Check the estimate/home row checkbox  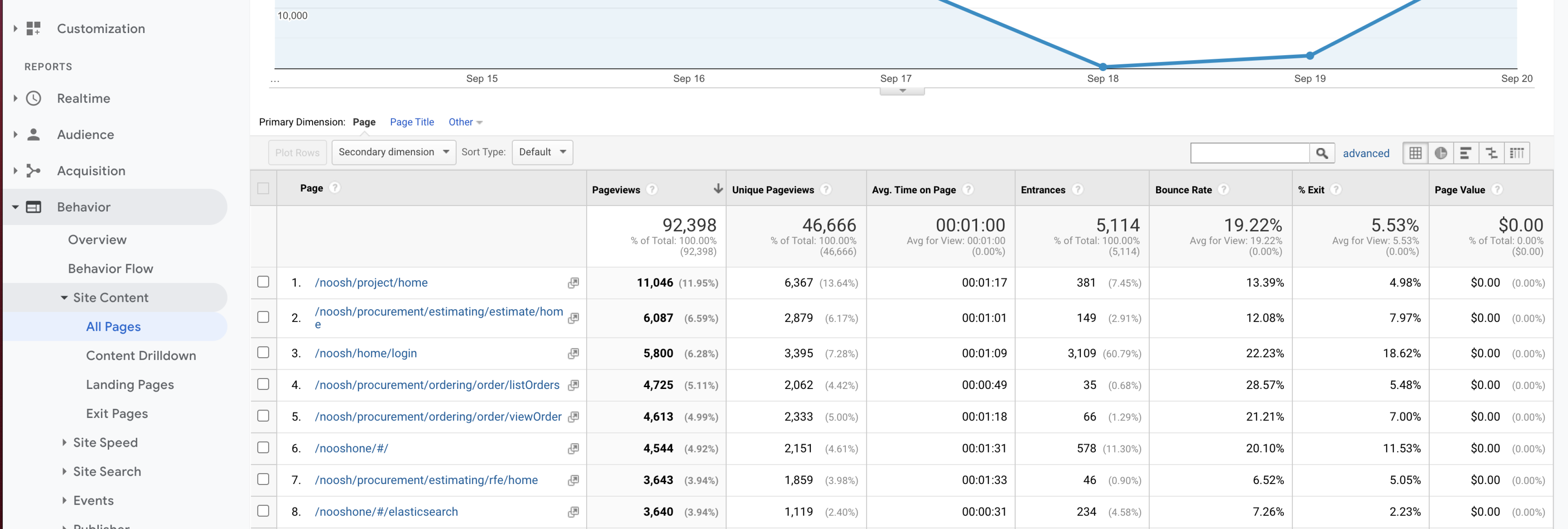coord(263,317)
